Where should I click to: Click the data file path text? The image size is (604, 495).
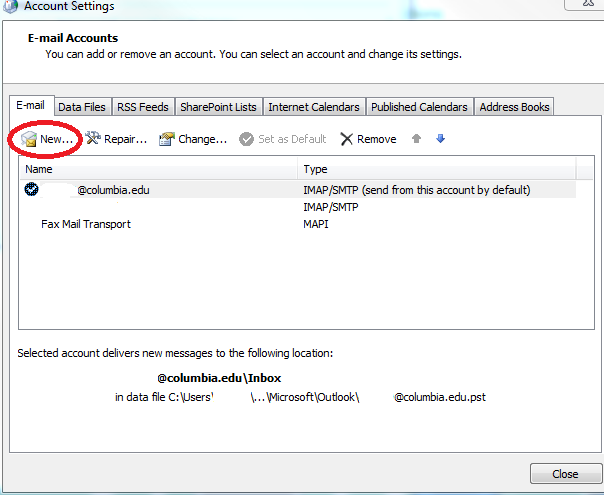pos(300,397)
